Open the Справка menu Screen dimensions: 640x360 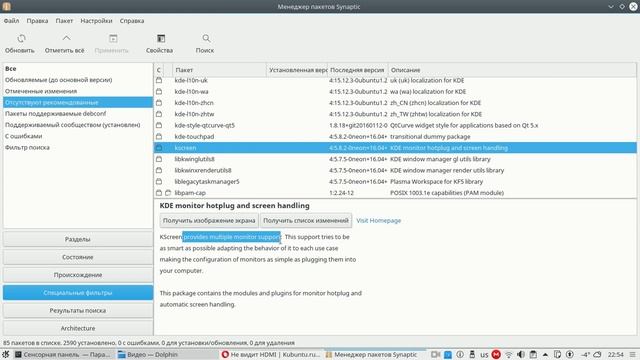tap(132, 20)
